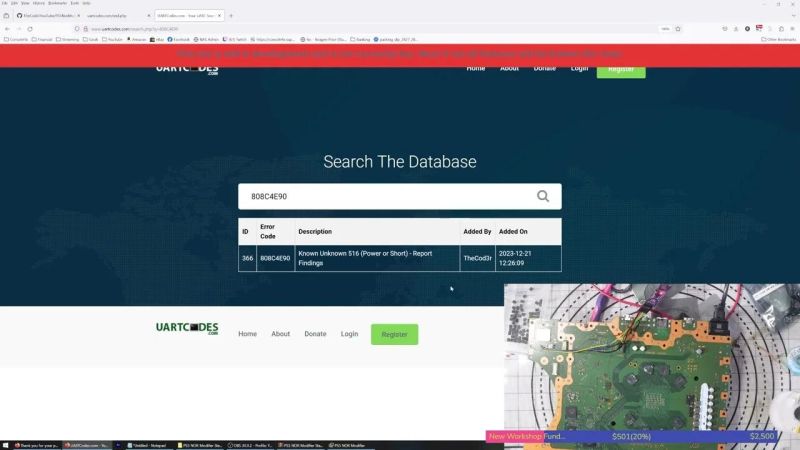Open the History menu
Viewport: 800px width, 450px height.
click(x=39, y=3)
